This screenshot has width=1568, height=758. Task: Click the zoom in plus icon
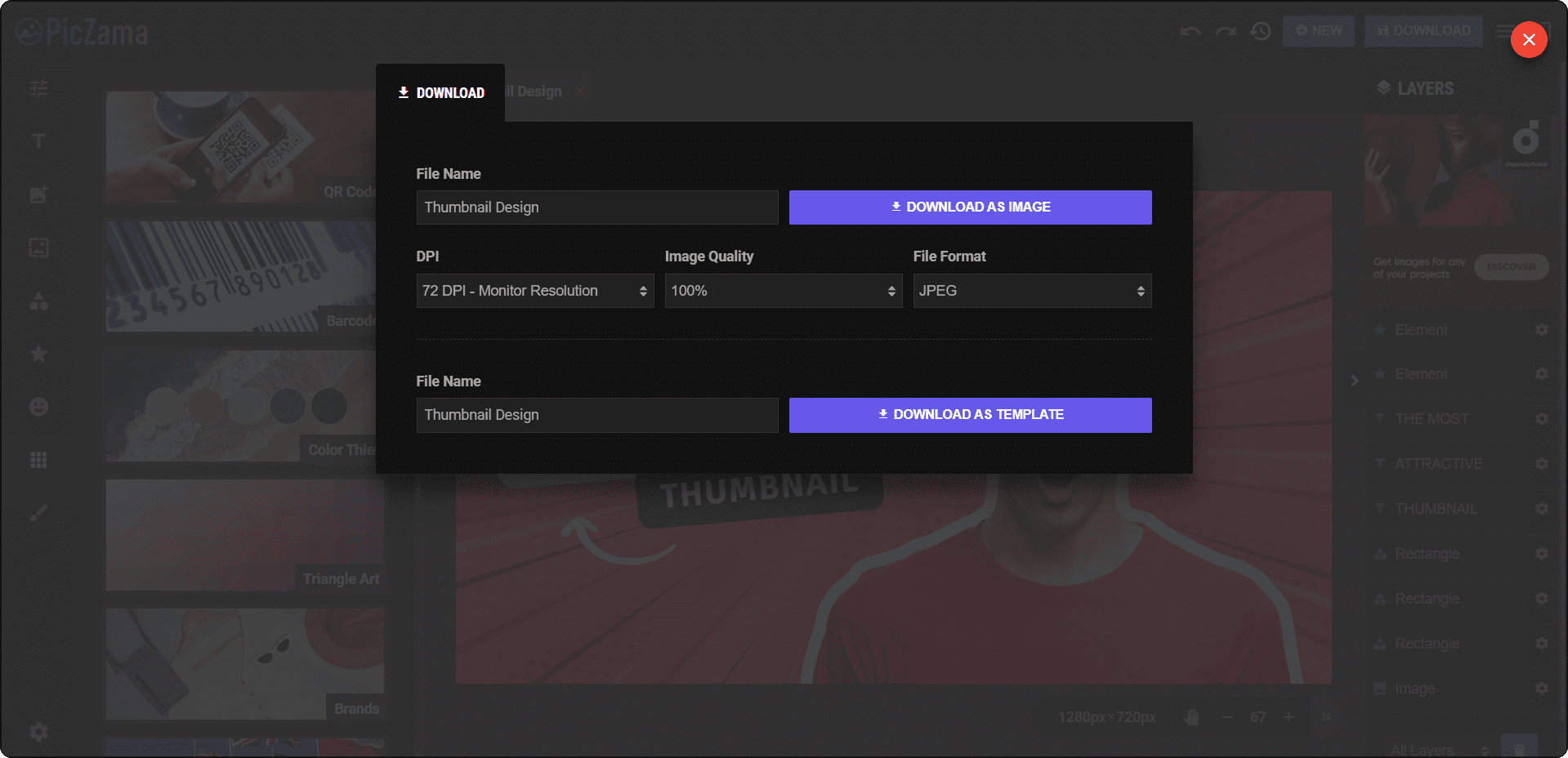tap(1289, 717)
